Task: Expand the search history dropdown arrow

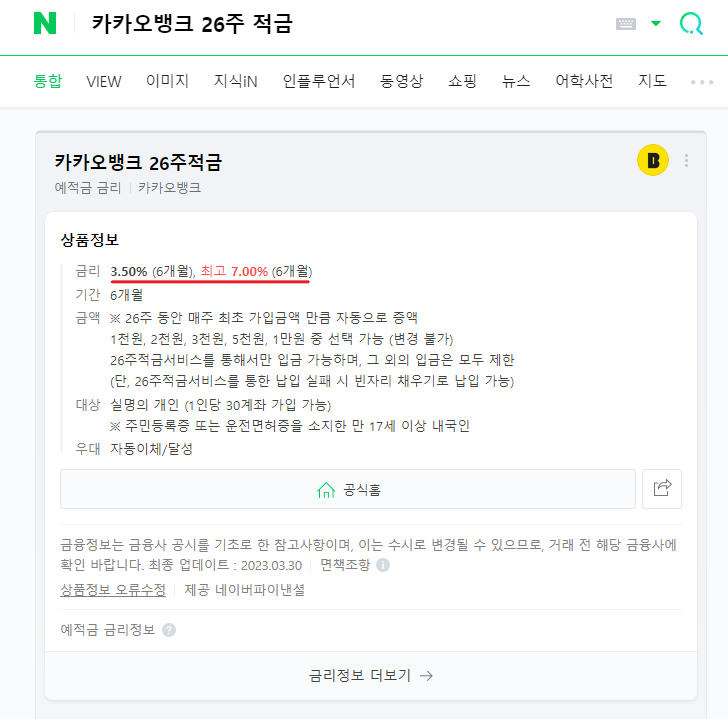Action: click(656, 23)
